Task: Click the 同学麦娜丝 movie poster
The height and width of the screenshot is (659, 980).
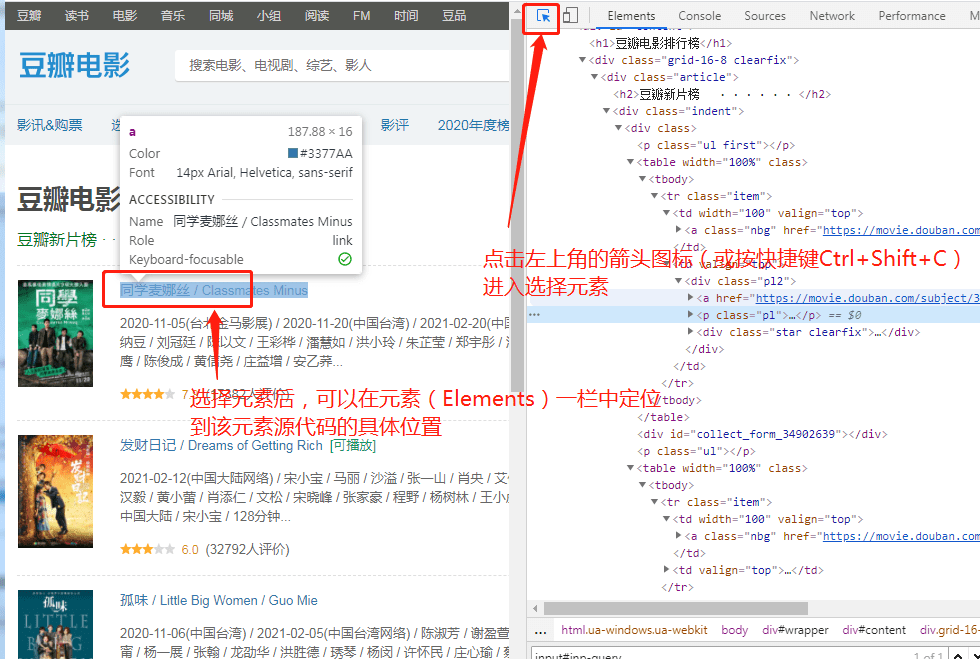Action: [x=55, y=333]
